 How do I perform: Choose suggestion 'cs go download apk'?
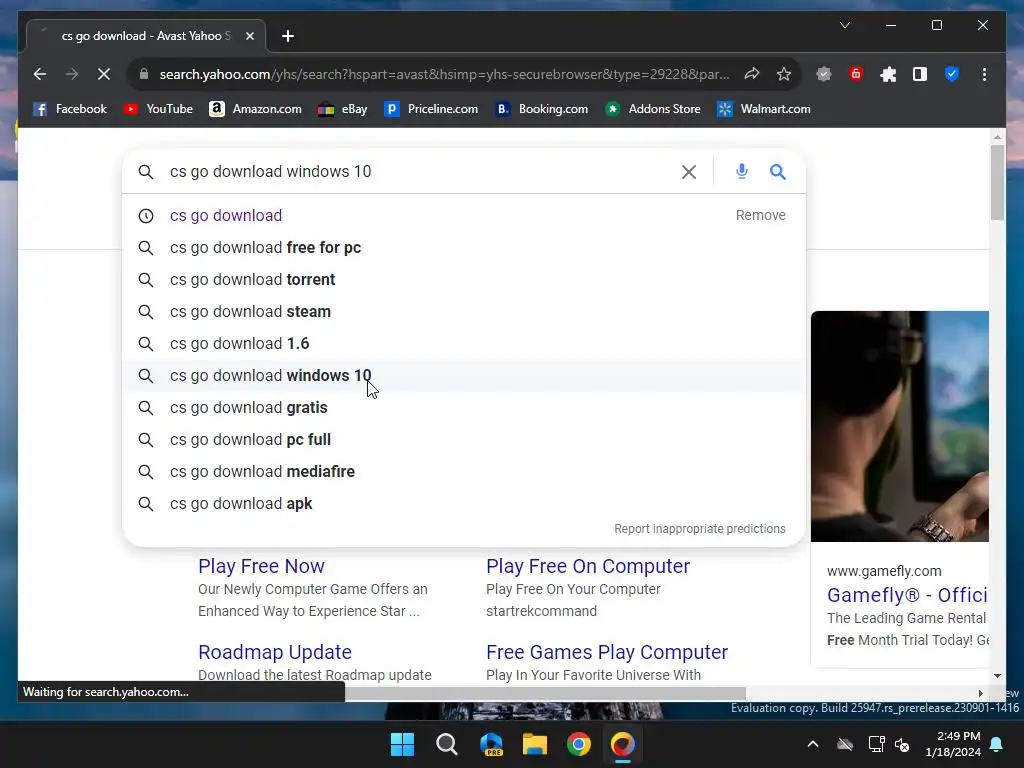[x=464, y=504]
